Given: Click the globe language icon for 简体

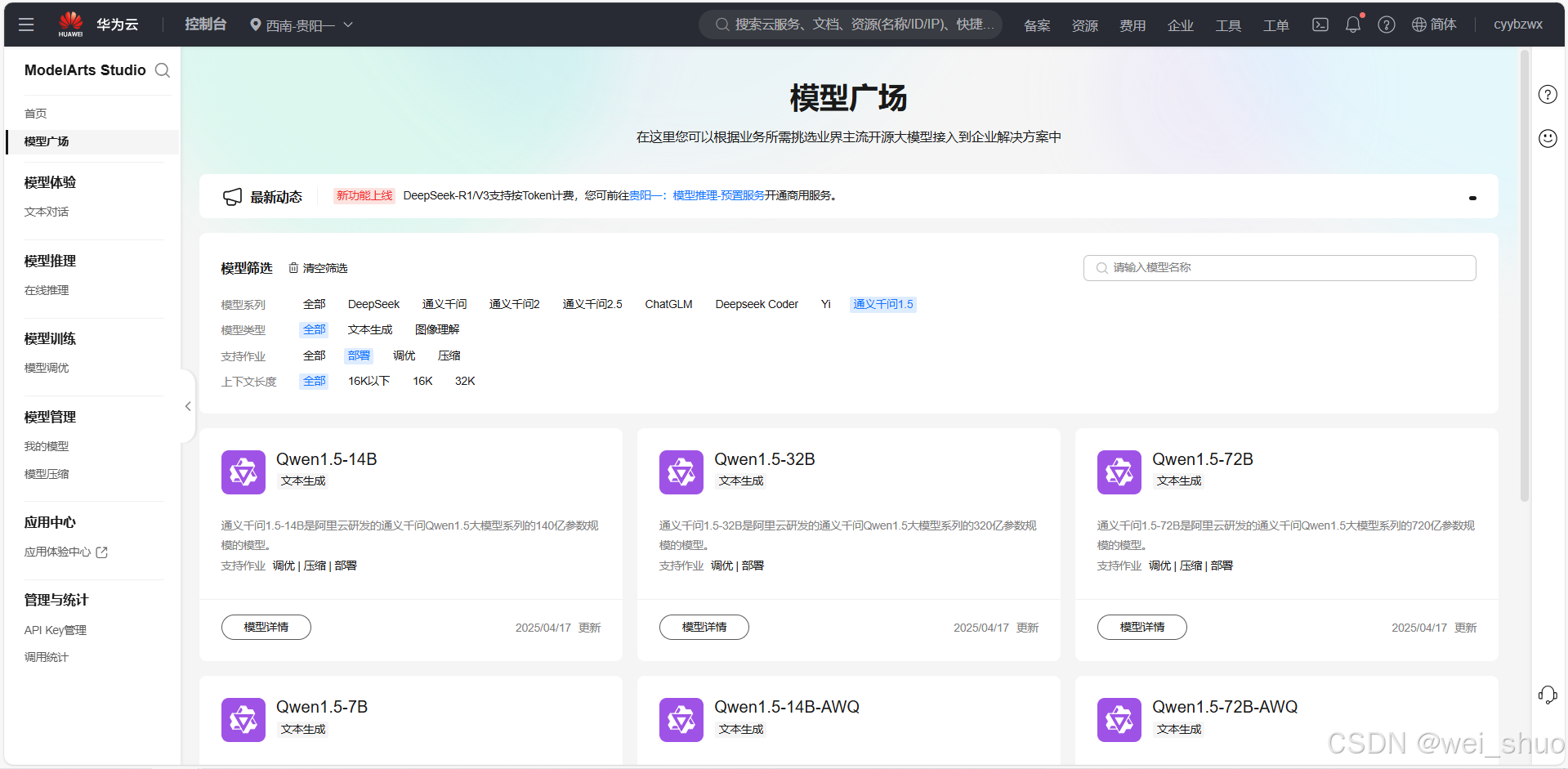Looking at the screenshot, I should click(1419, 25).
